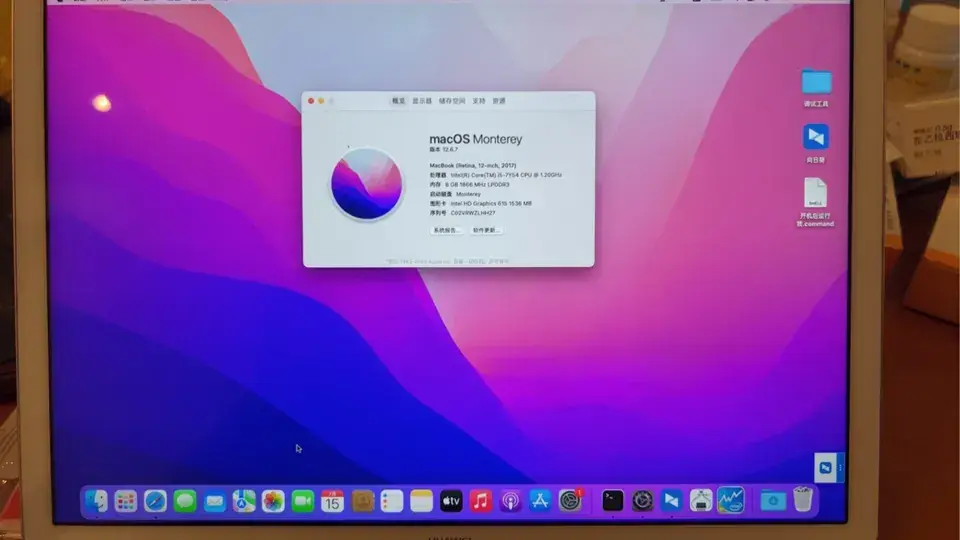Select the 开机后运行我.command file
The height and width of the screenshot is (540, 960).
(816, 193)
